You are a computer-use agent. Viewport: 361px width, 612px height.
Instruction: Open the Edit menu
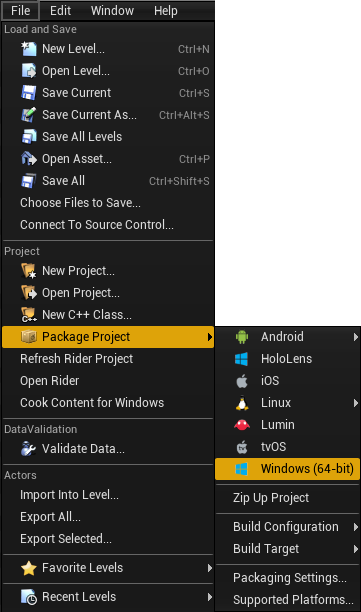[60, 11]
